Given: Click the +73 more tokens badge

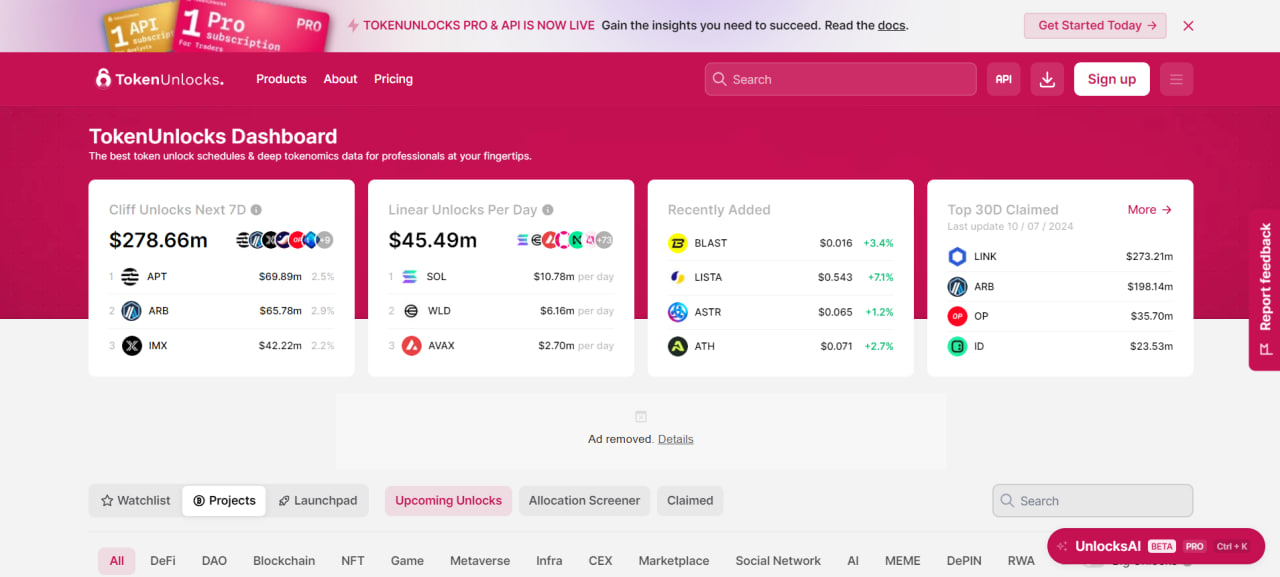Looking at the screenshot, I should 604,240.
